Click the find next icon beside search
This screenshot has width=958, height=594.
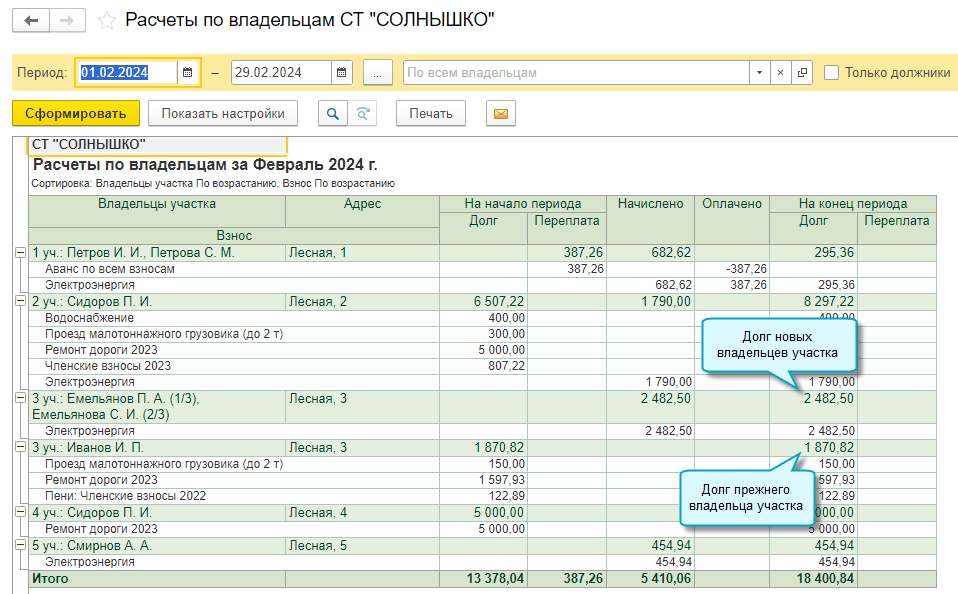(x=362, y=114)
